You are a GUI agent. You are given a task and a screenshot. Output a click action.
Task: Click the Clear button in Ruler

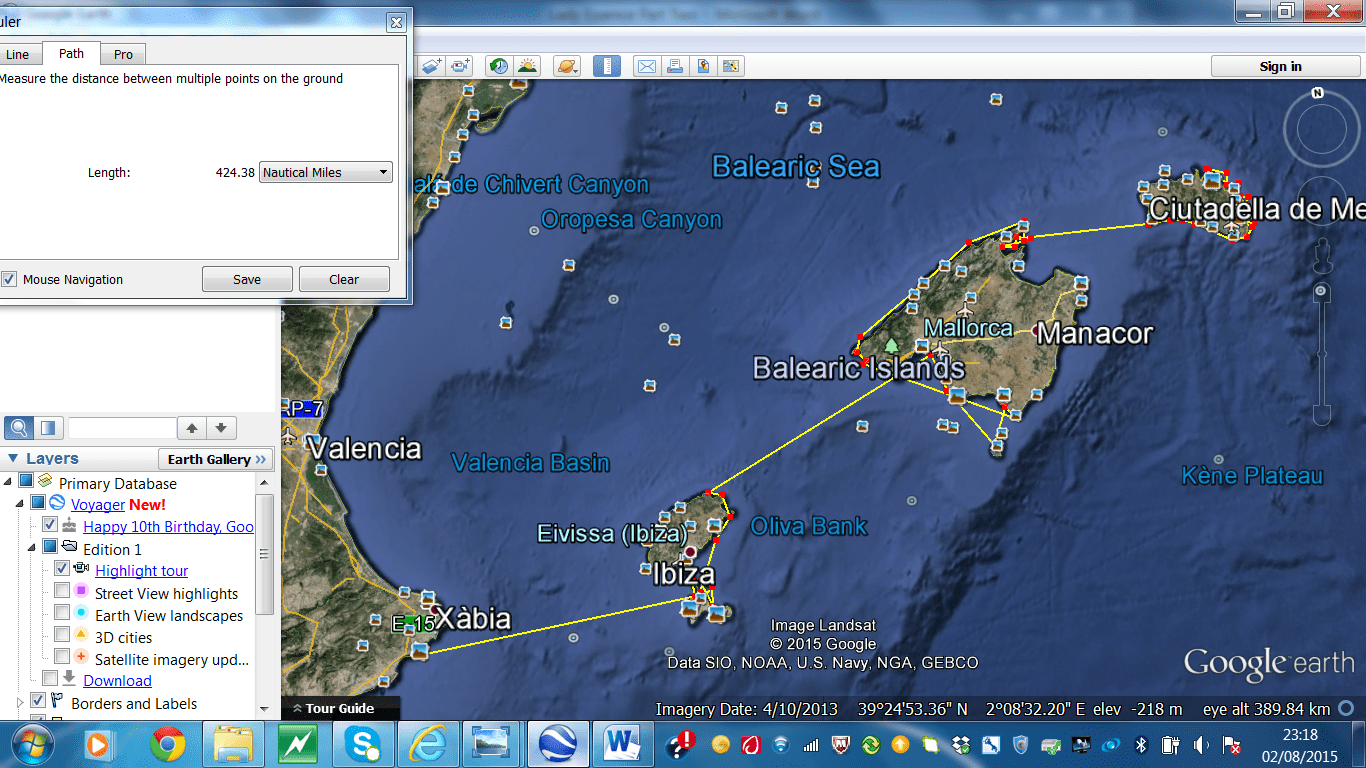pyautogui.click(x=344, y=279)
